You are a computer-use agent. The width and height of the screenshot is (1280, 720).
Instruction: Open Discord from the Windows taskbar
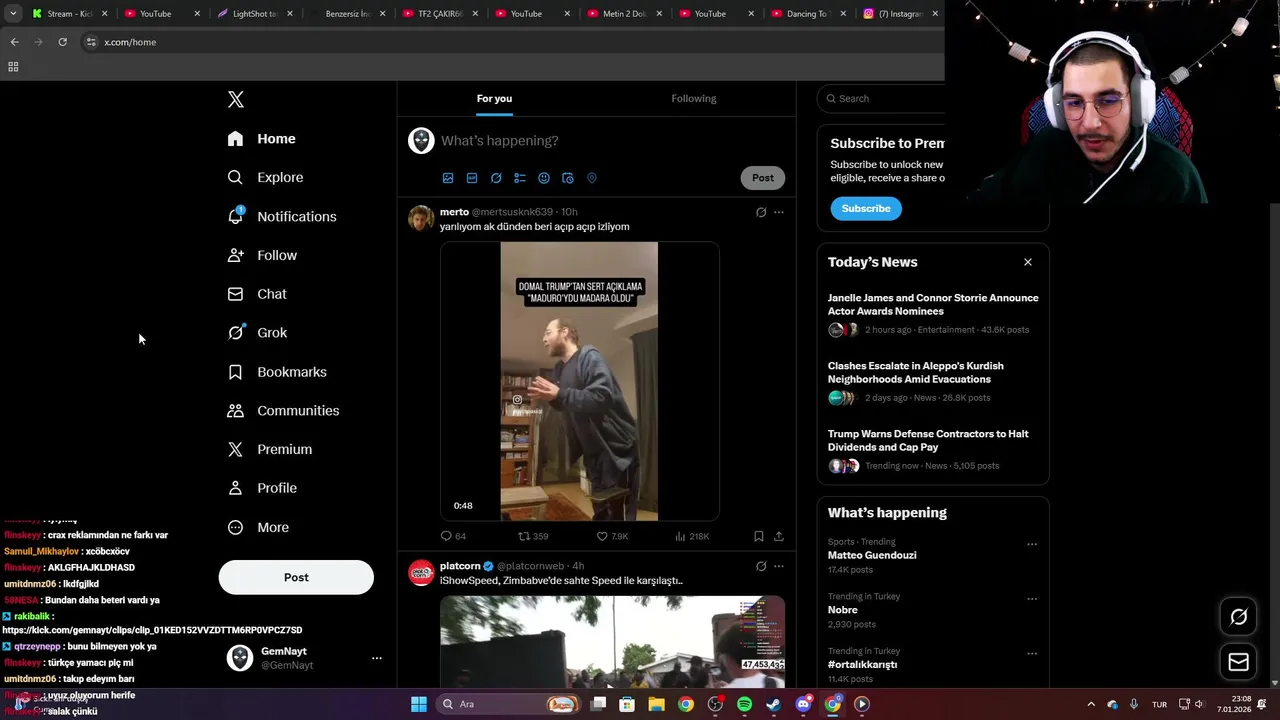click(803, 704)
